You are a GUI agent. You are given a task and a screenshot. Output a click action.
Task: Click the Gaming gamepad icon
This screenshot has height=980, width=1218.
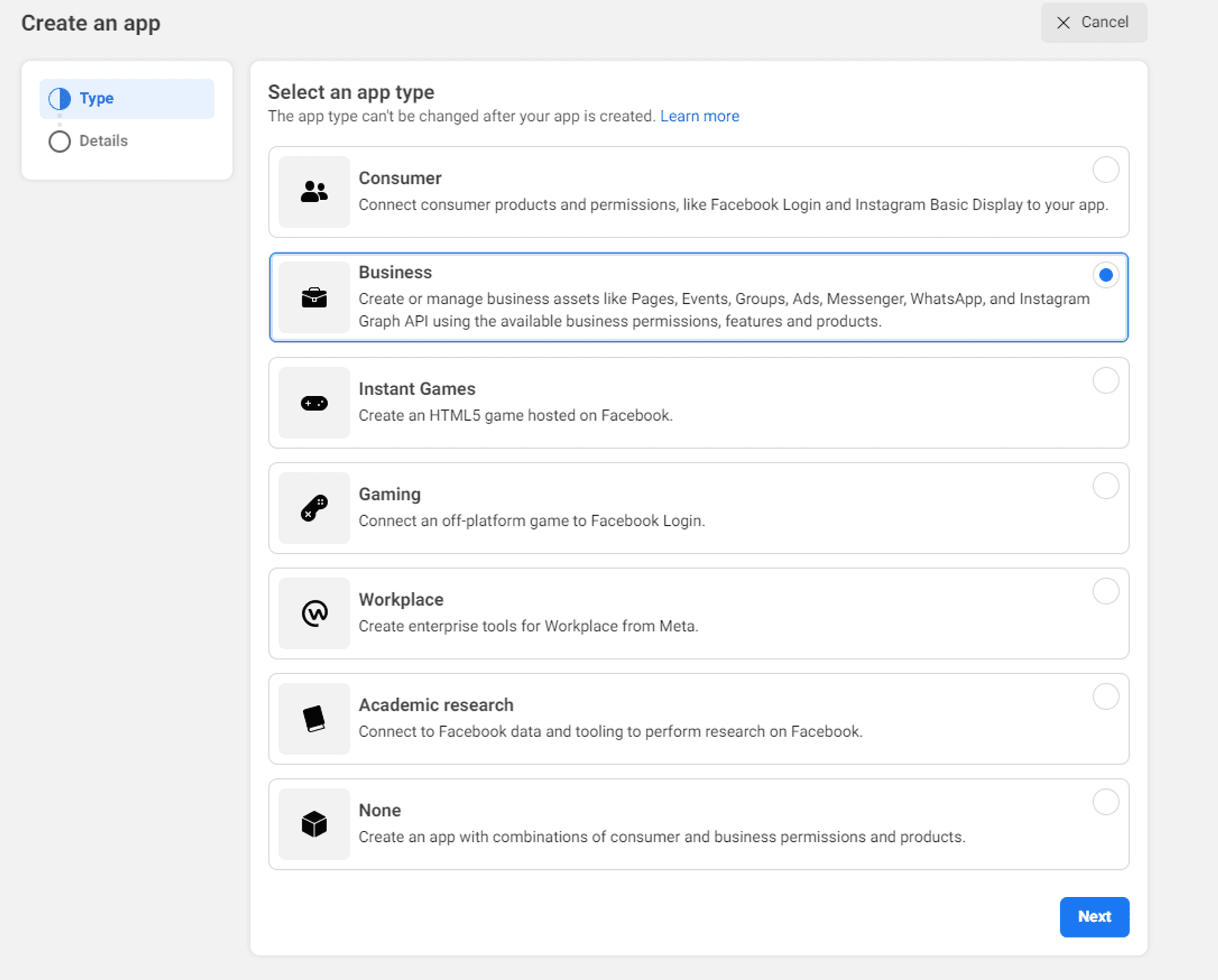point(314,508)
